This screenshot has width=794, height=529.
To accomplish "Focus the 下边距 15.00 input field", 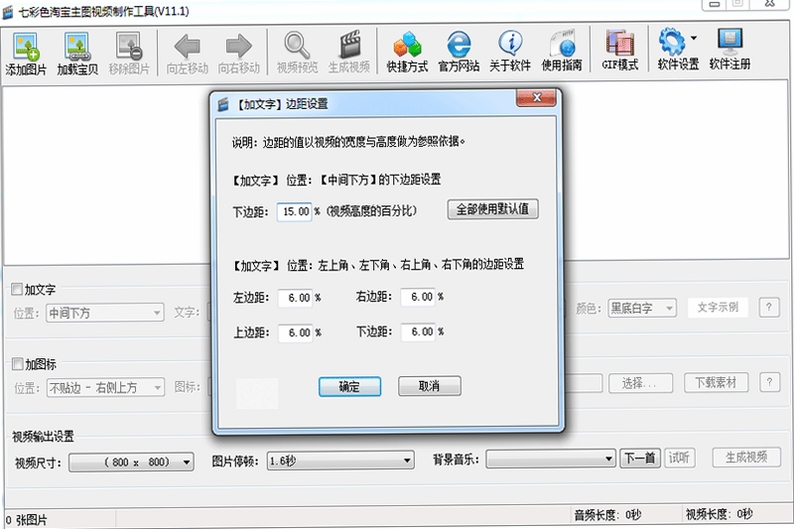I will pos(294,212).
